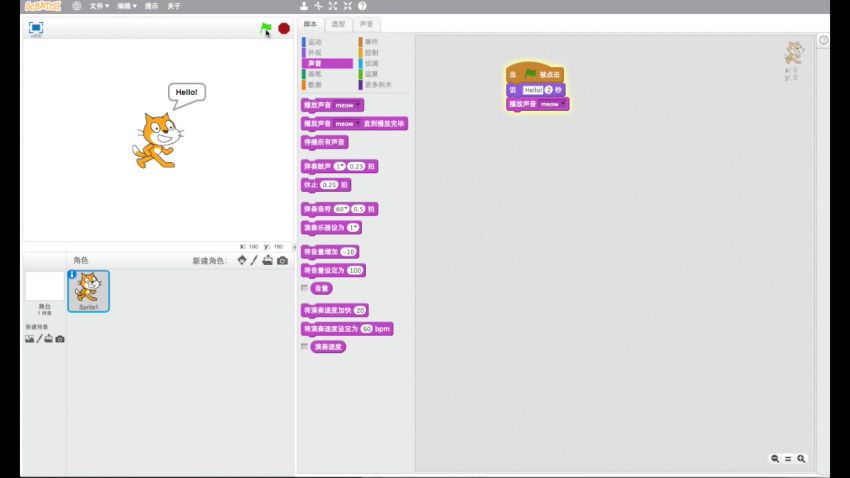850x478 pixels.
Task: Edit 100 value in 将音量设定为 block
Action: [356, 270]
